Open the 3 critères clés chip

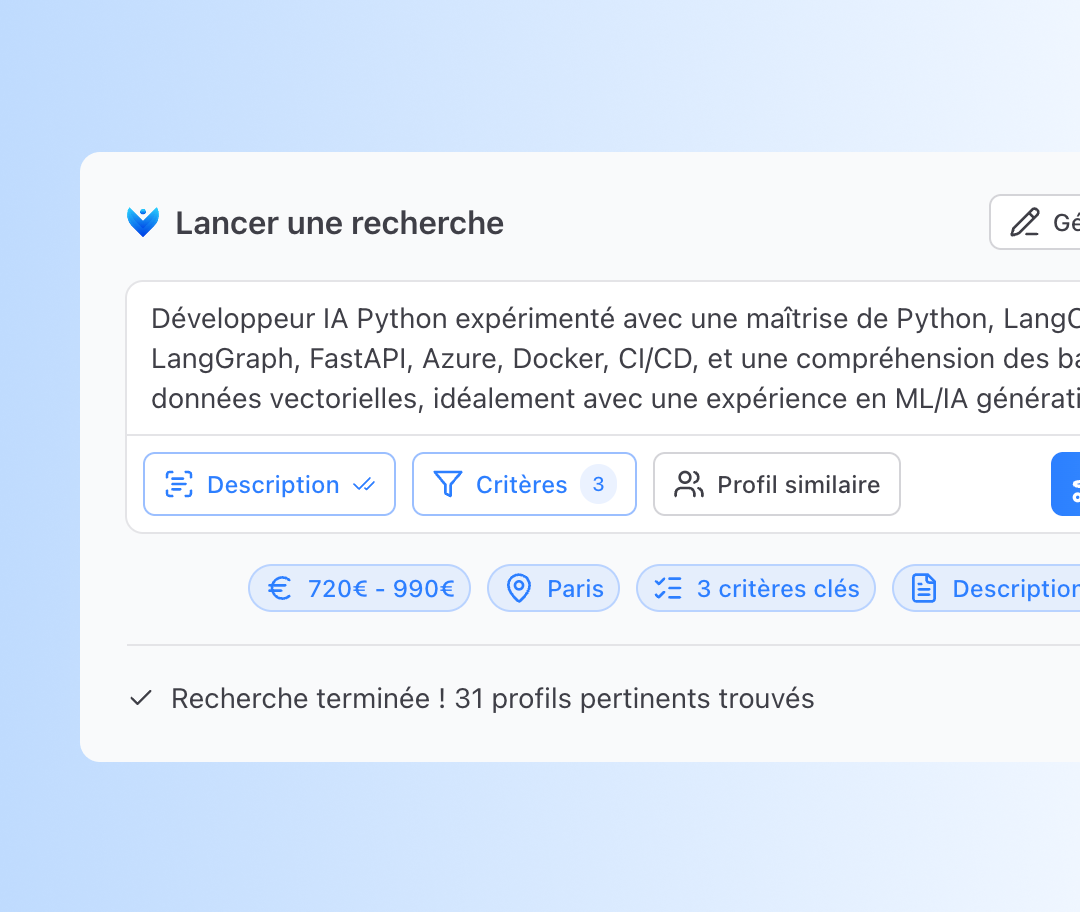click(756, 589)
